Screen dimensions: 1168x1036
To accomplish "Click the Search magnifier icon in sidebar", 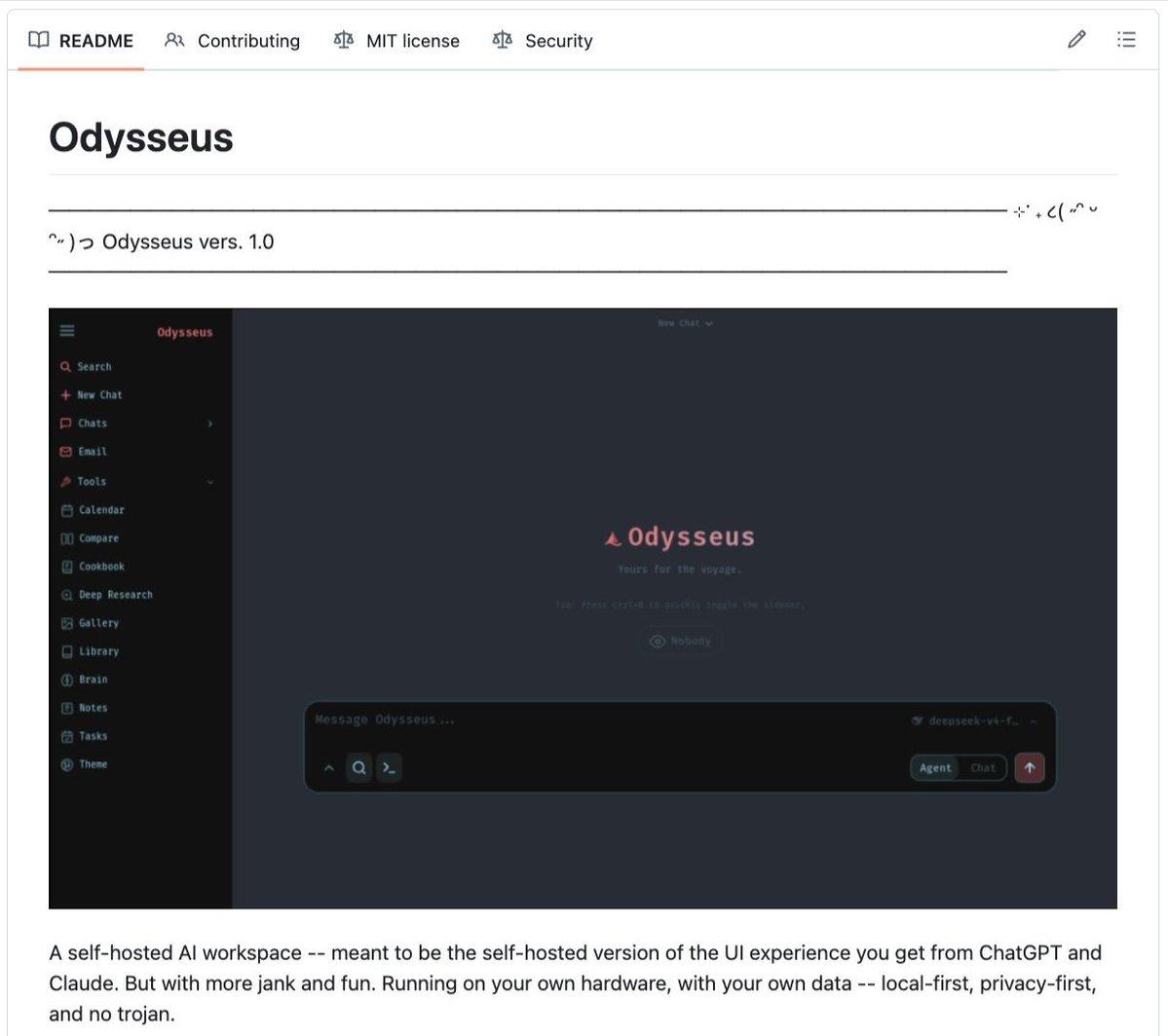I will point(65,366).
